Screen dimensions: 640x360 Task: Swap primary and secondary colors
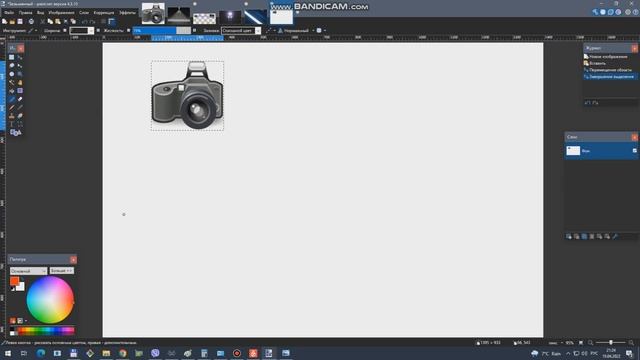(x=22, y=278)
